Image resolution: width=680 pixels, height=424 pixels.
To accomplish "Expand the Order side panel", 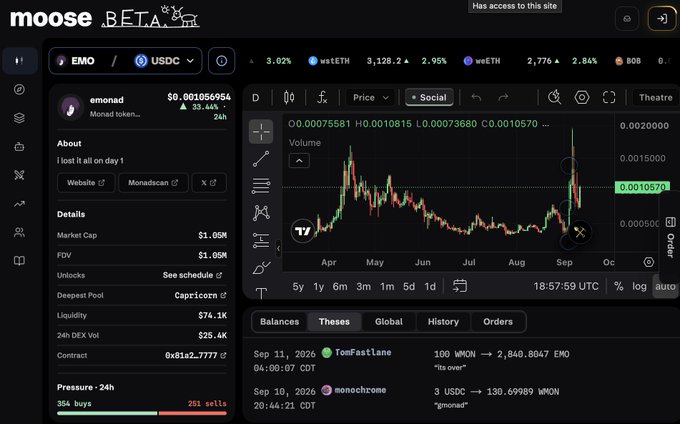I will click(x=670, y=238).
